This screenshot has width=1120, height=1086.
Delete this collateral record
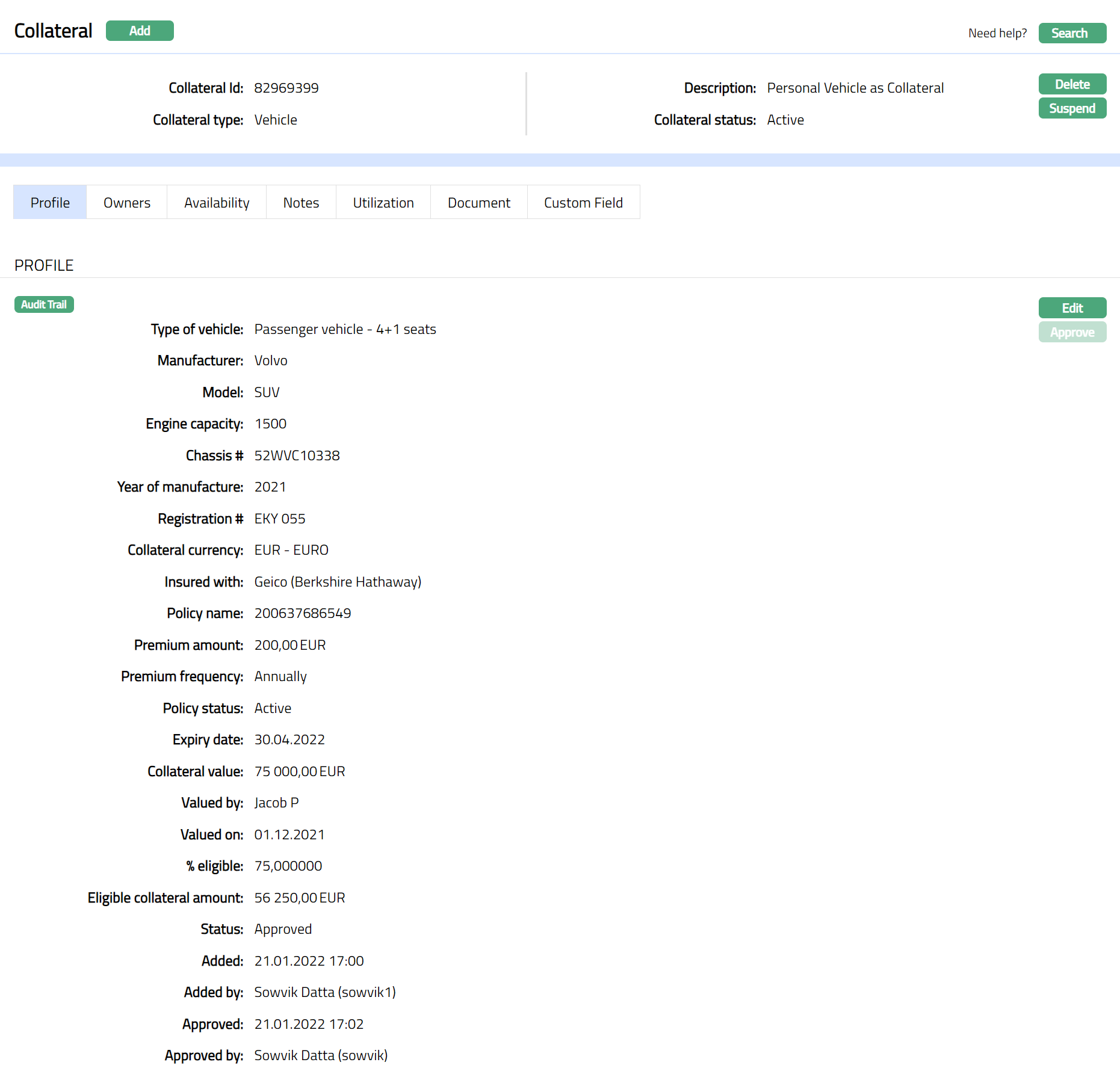pyautogui.click(x=1071, y=84)
